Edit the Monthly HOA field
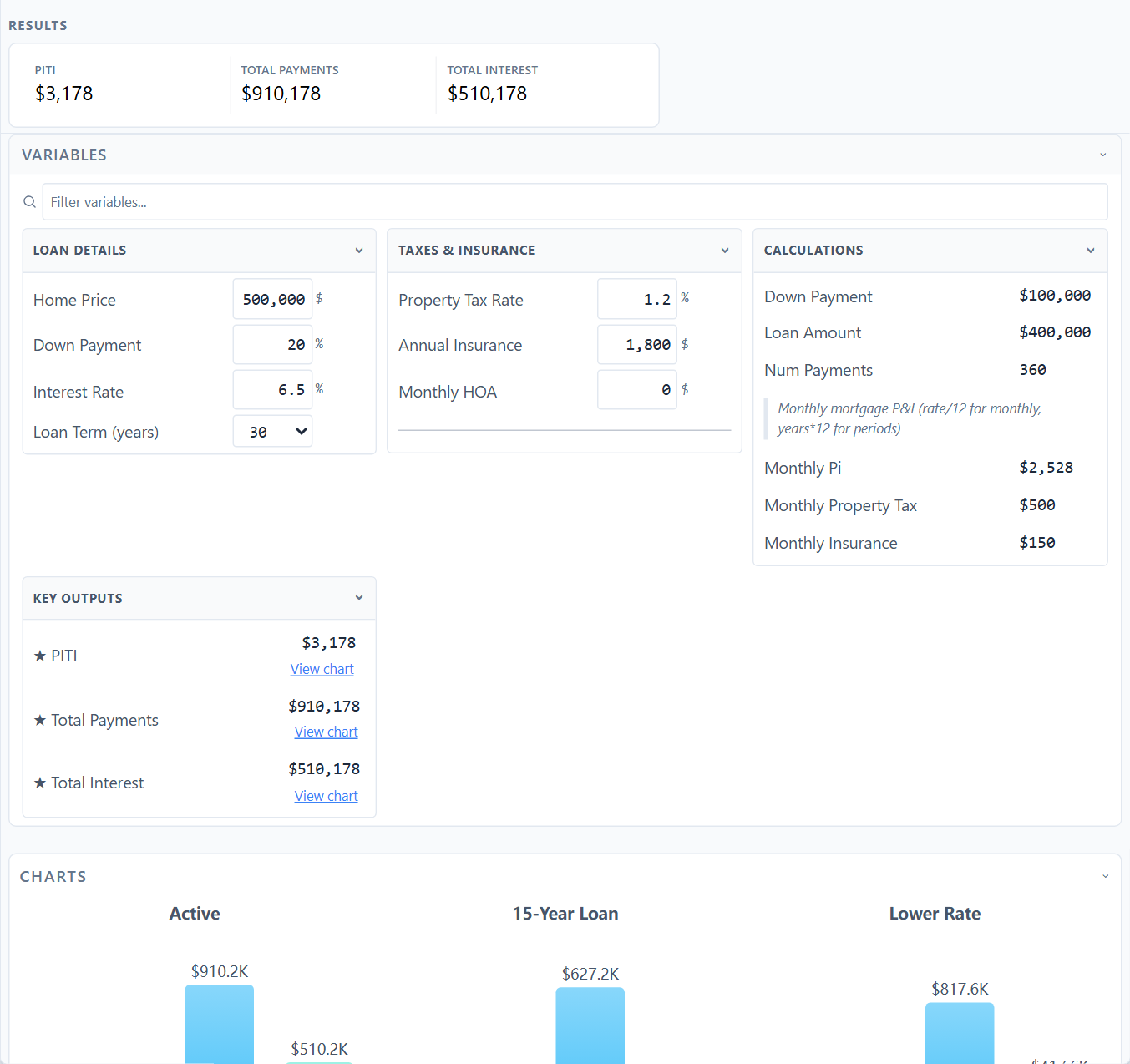Image resolution: width=1130 pixels, height=1064 pixels. [637, 390]
